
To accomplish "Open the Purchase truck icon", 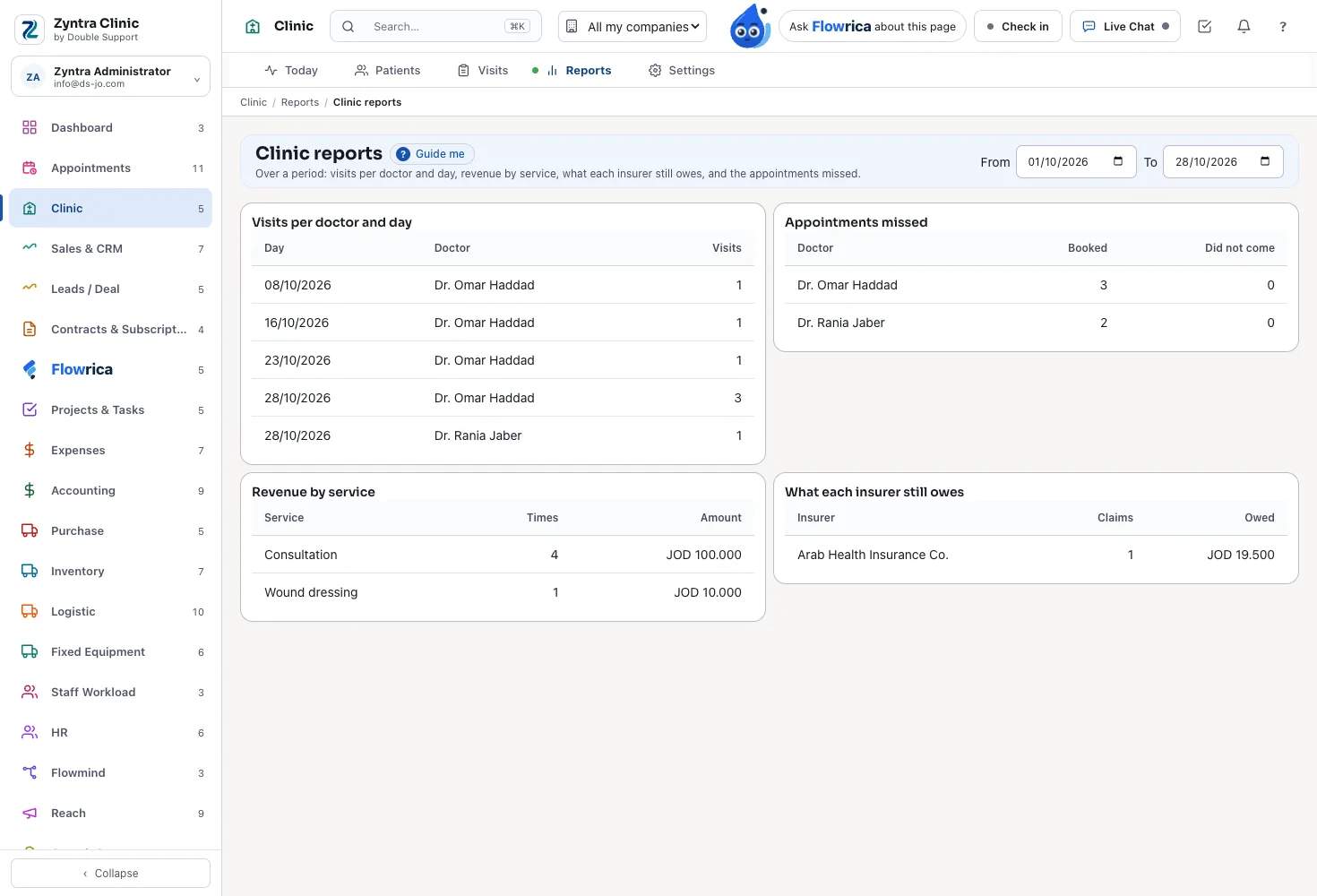I will [x=30, y=531].
